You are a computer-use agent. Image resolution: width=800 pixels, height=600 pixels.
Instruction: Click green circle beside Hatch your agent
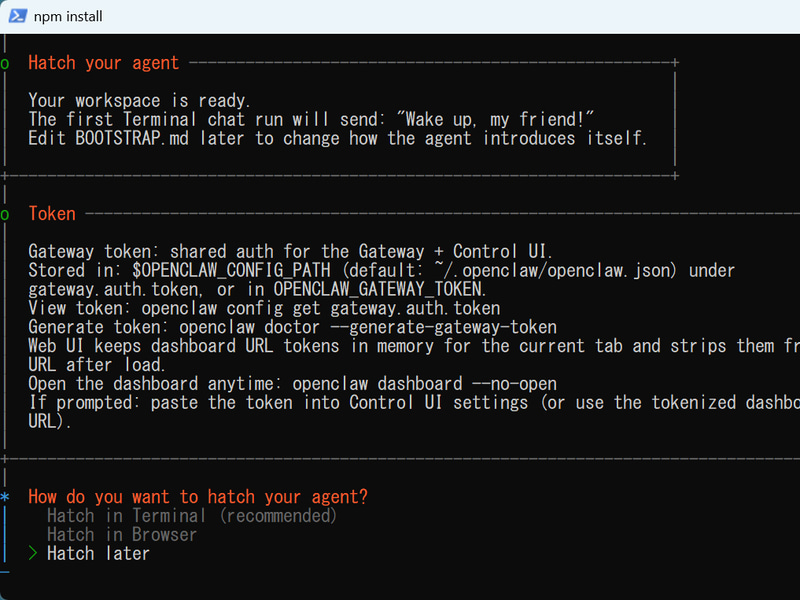[5, 64]
